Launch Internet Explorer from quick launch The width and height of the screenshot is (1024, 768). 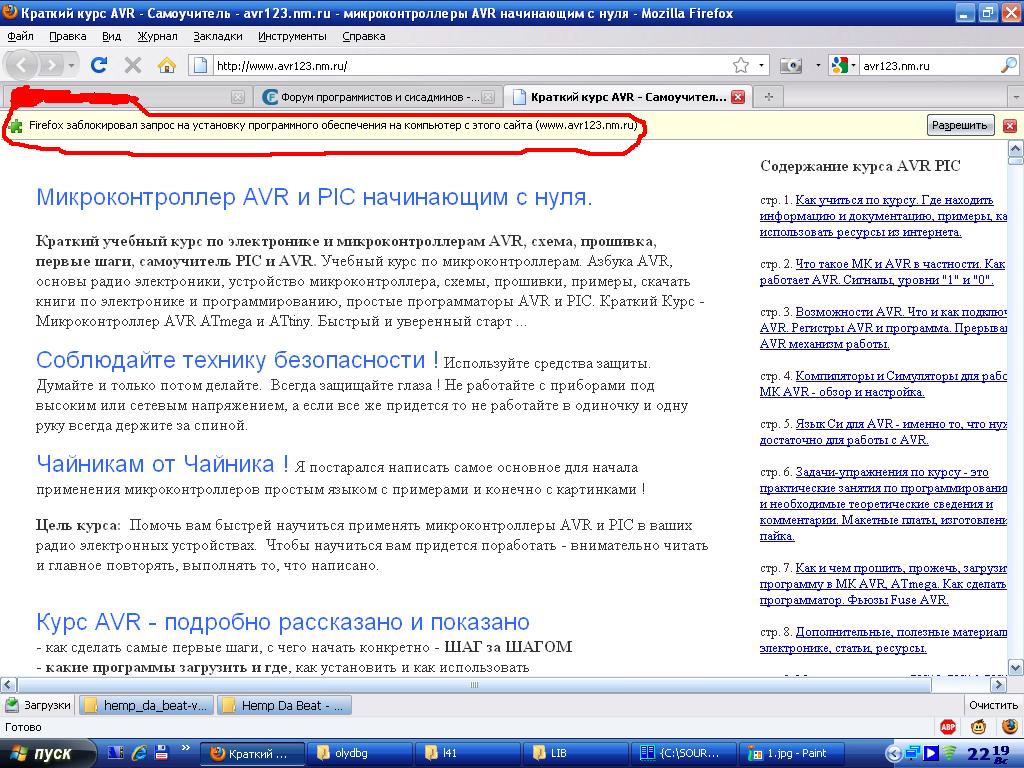point(138,753)
